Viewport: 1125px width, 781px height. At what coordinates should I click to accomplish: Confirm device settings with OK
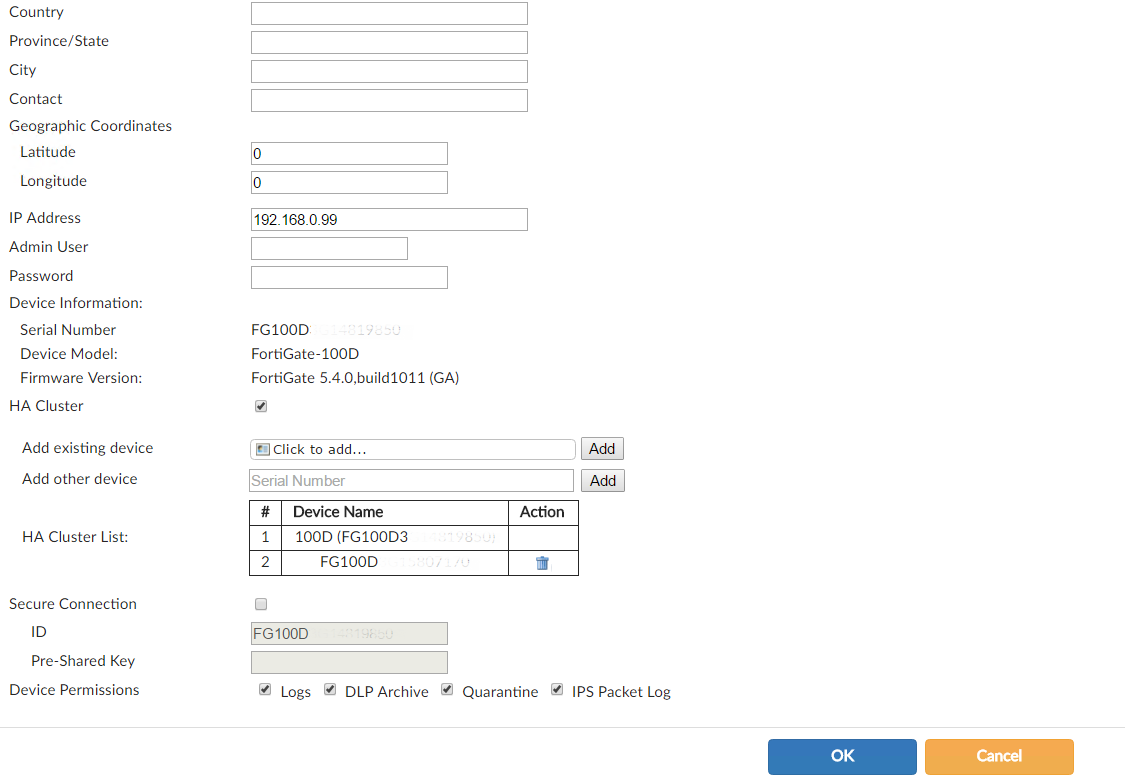(842, 756)
